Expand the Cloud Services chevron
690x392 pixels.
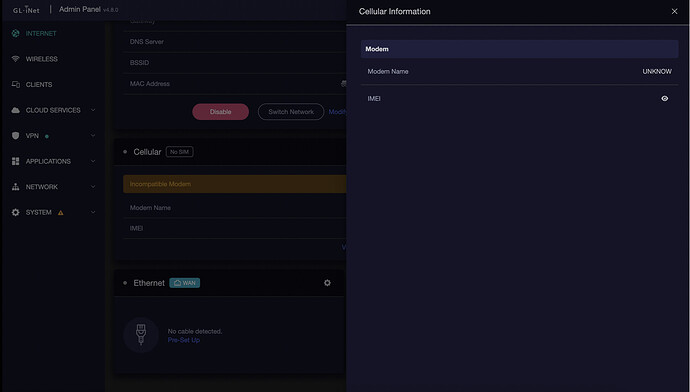coord(93,110)
